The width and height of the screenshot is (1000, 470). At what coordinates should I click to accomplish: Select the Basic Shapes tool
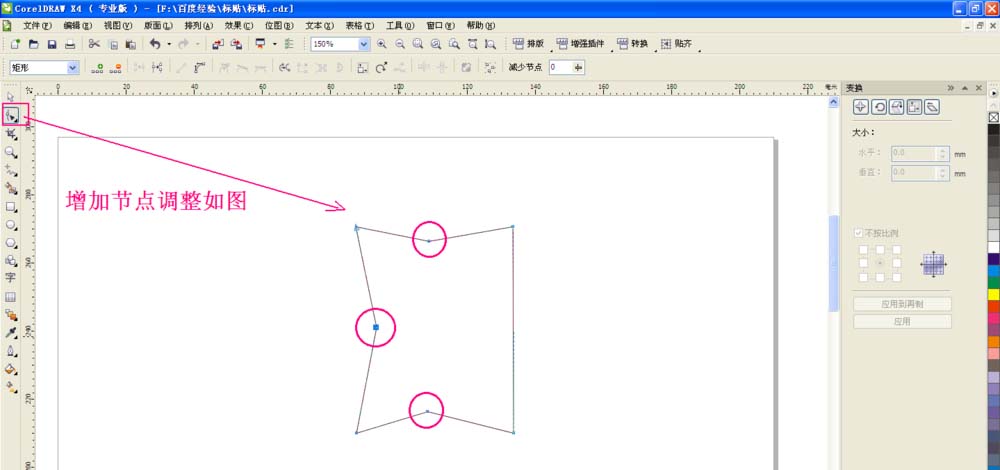[11, 261]
